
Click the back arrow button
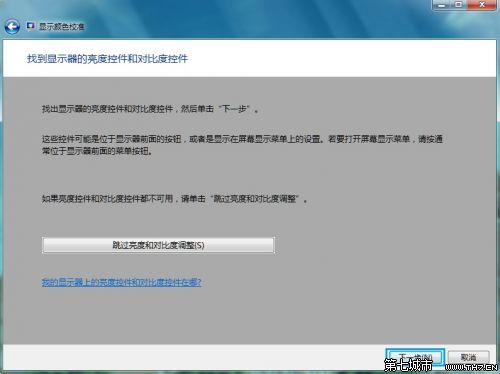12,27
